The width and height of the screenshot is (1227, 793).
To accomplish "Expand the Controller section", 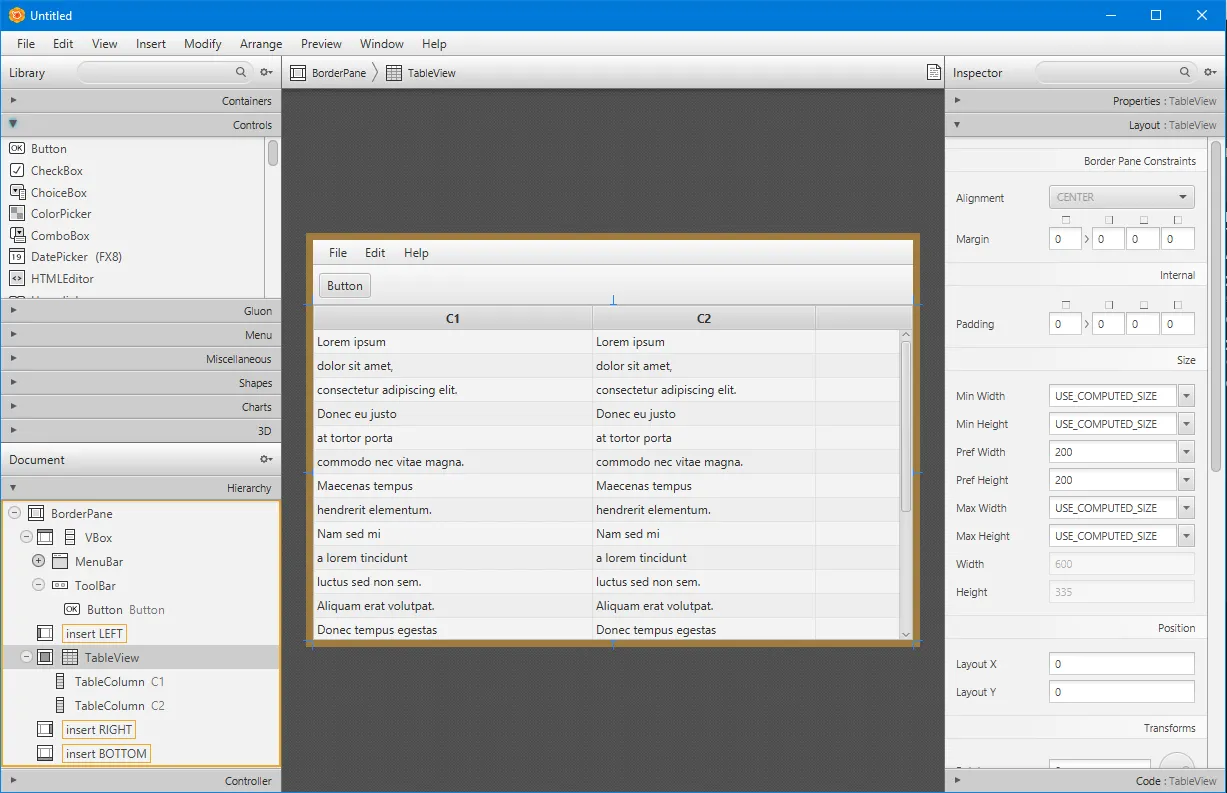I will pyautogui.click(x=140, y=781).
